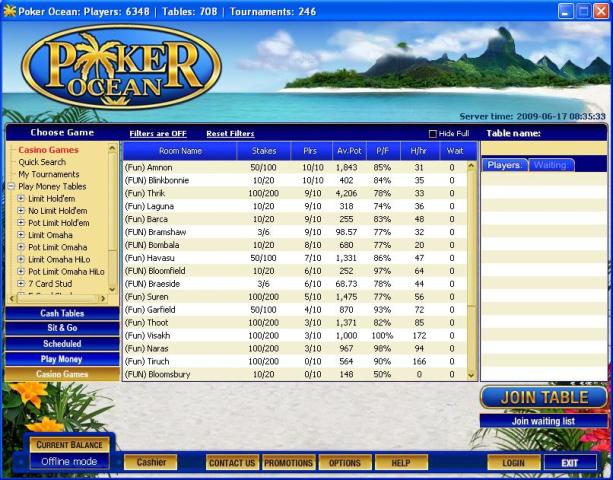Screen dimensions: 613x480
Task: Select the (FUN) Bloomfield table row
Action: 295,271
